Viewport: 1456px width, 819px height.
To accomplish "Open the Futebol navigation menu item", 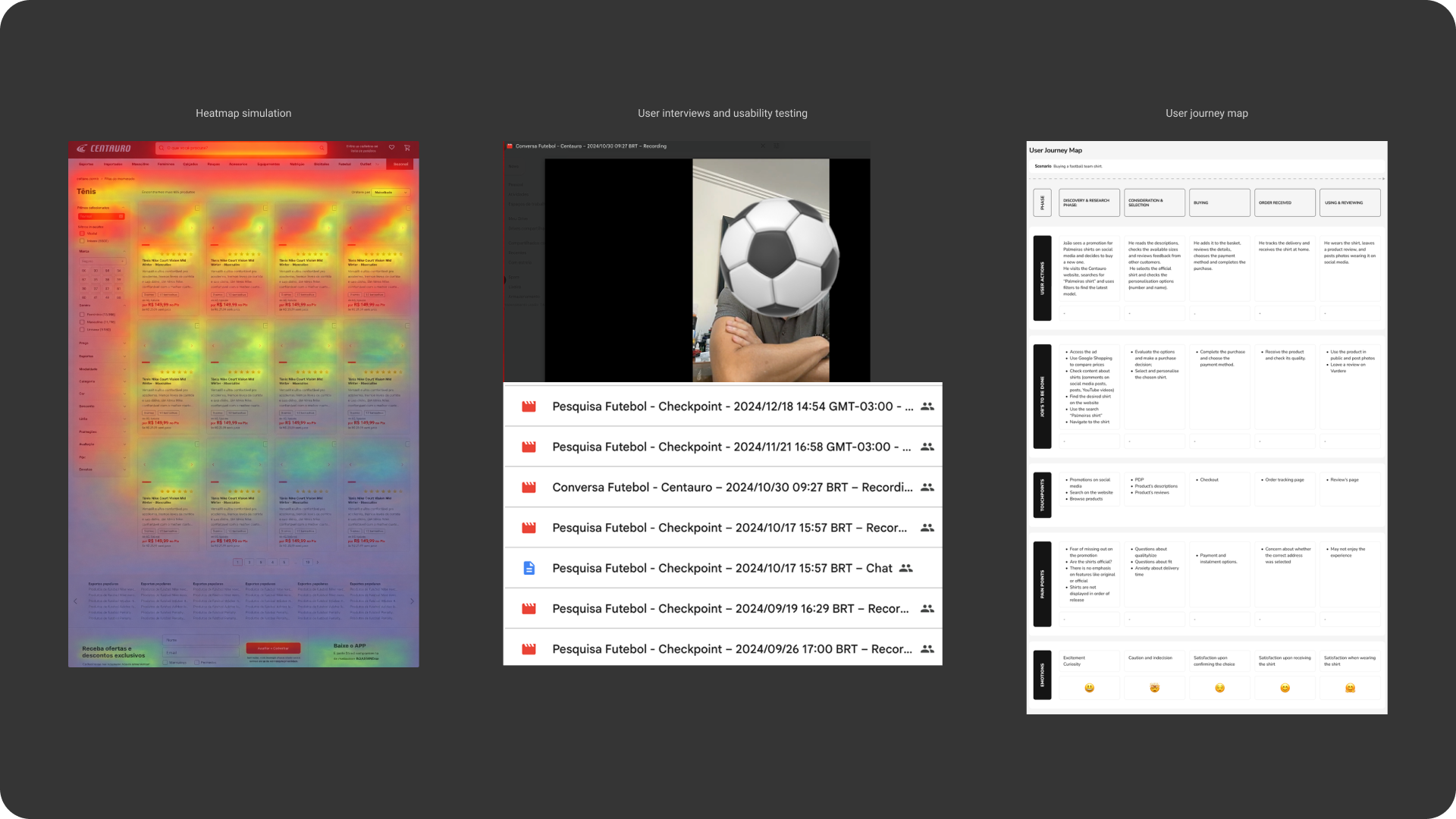I will point(344,164).
